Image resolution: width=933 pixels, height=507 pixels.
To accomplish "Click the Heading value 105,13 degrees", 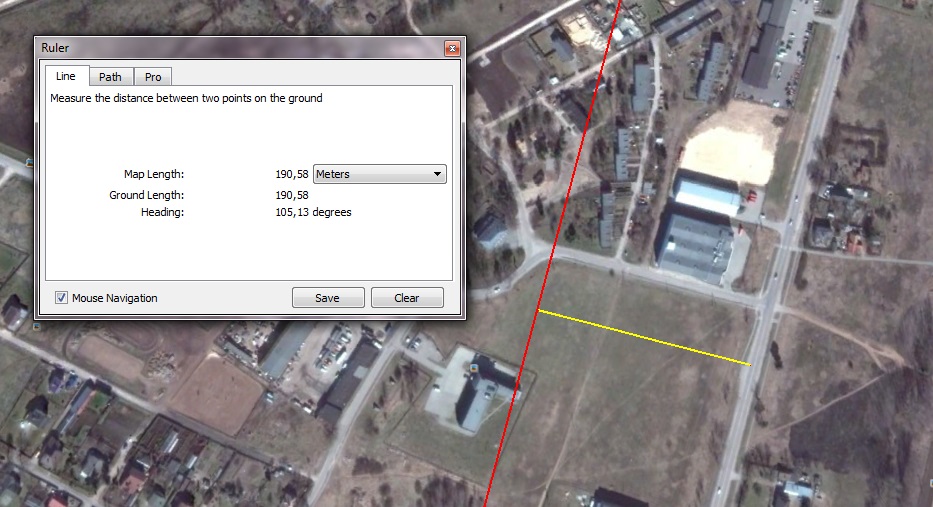I will (314, 212).
